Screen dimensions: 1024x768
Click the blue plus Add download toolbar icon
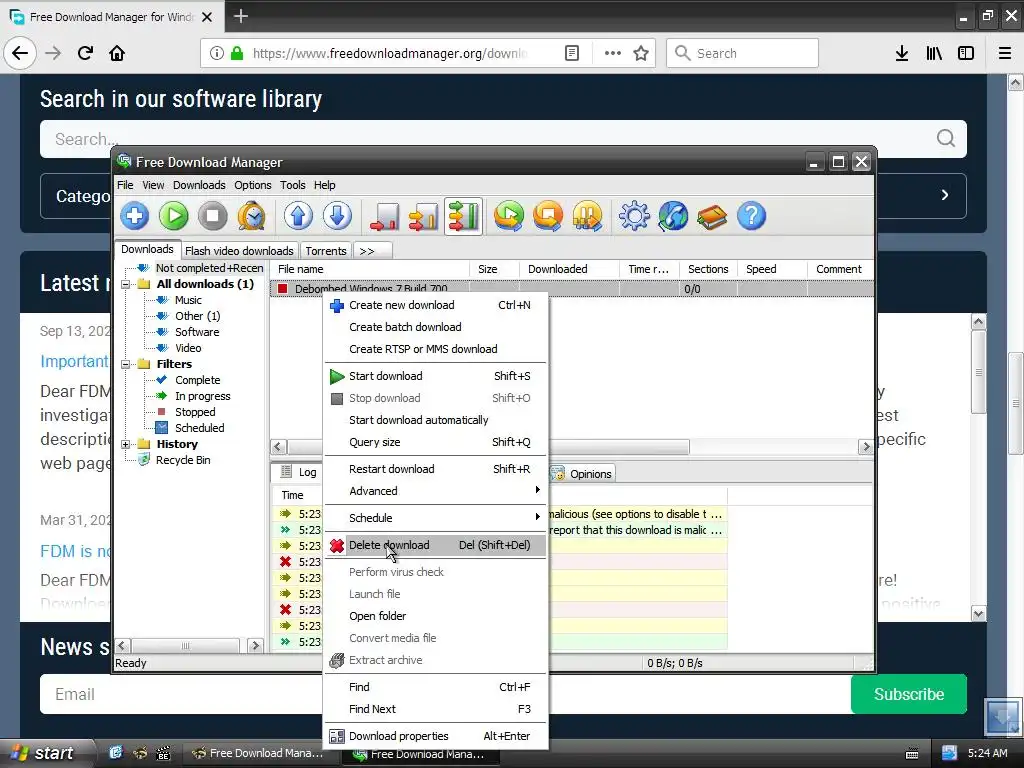click(x=135, y=216)
